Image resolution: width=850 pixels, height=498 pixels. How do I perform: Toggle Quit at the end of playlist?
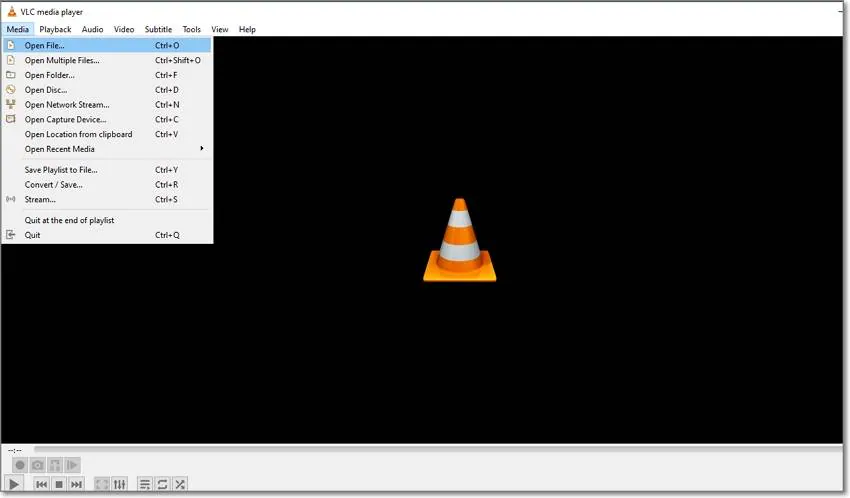click(107, 220)
